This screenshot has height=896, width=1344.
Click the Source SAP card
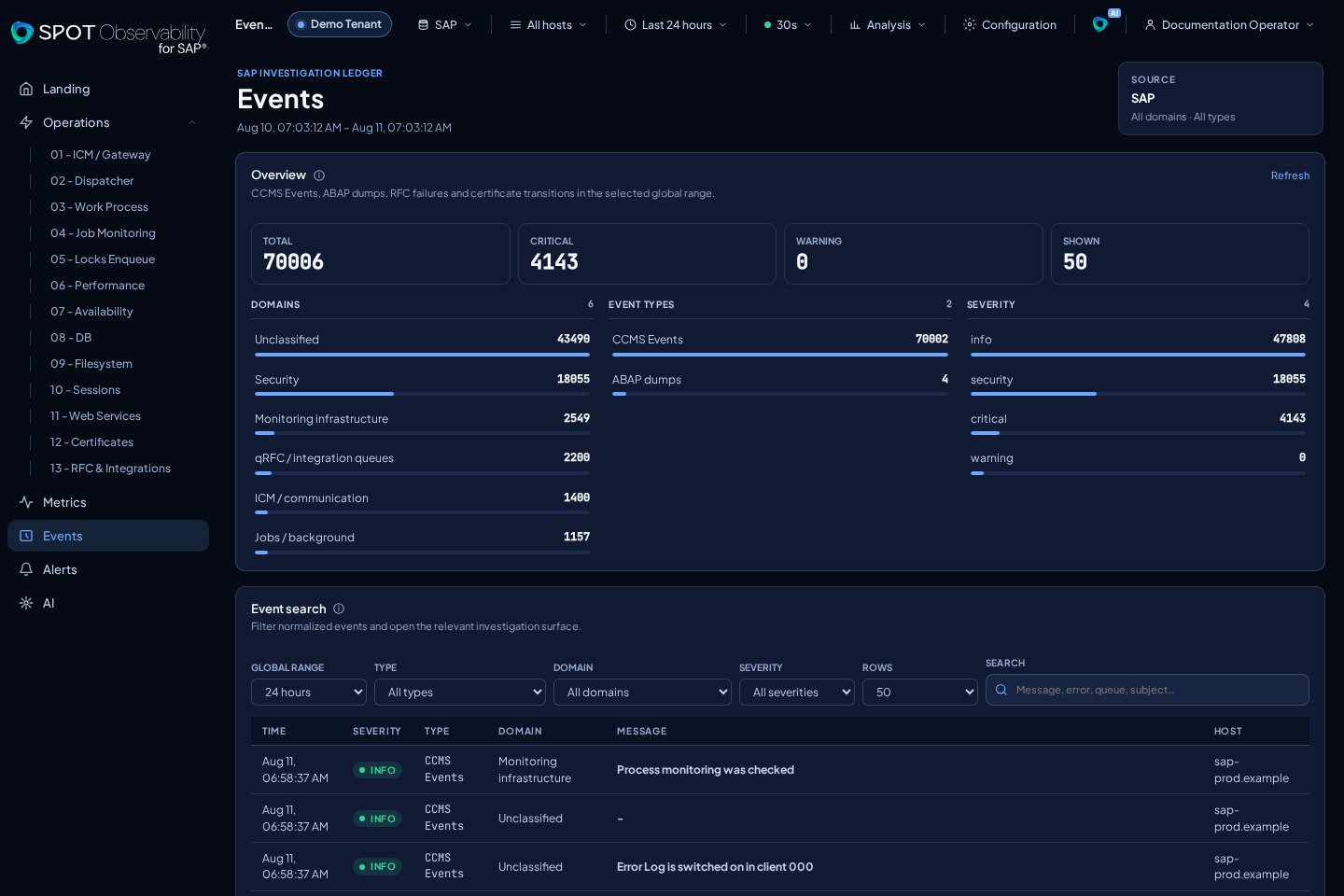[x=1221, y=99]
